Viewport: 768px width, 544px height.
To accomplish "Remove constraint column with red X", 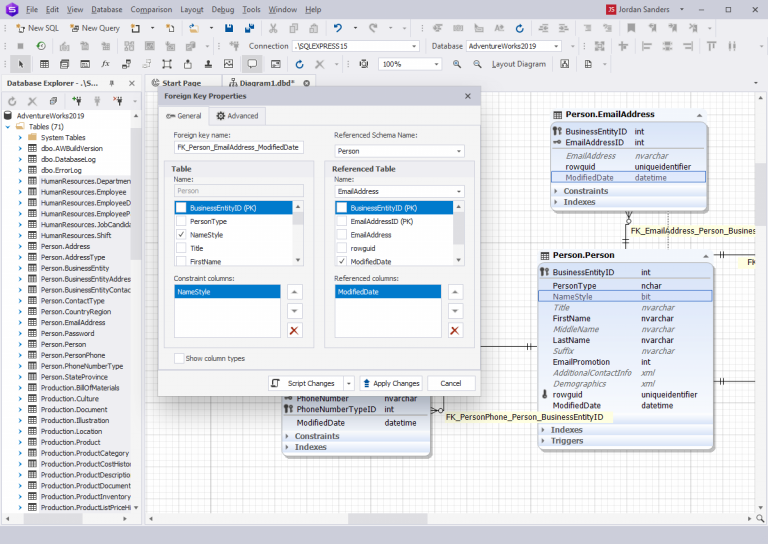I will (x=294, y=330).
